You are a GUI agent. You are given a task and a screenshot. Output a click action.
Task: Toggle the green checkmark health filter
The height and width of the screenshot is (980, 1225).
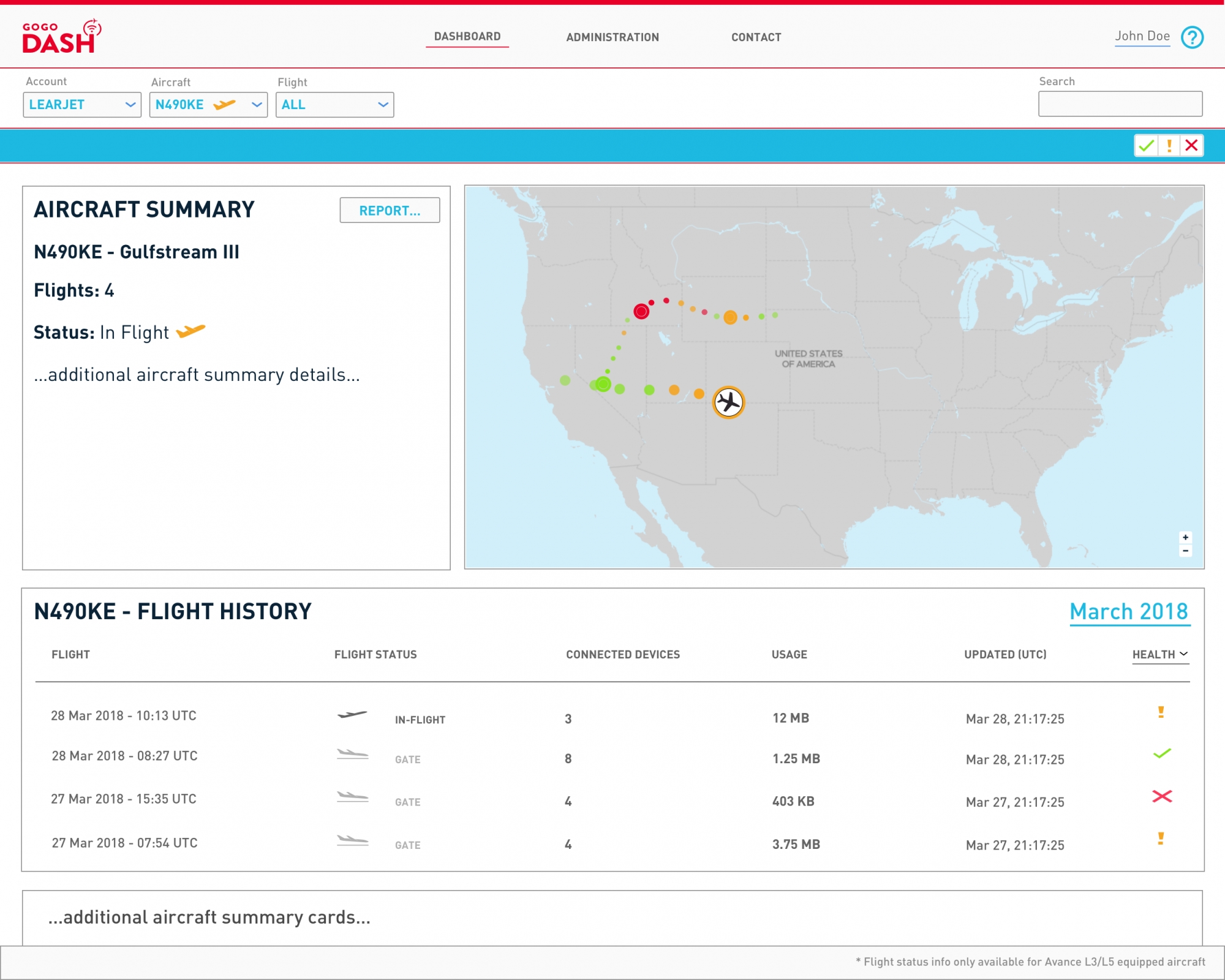coord(1146,146)
